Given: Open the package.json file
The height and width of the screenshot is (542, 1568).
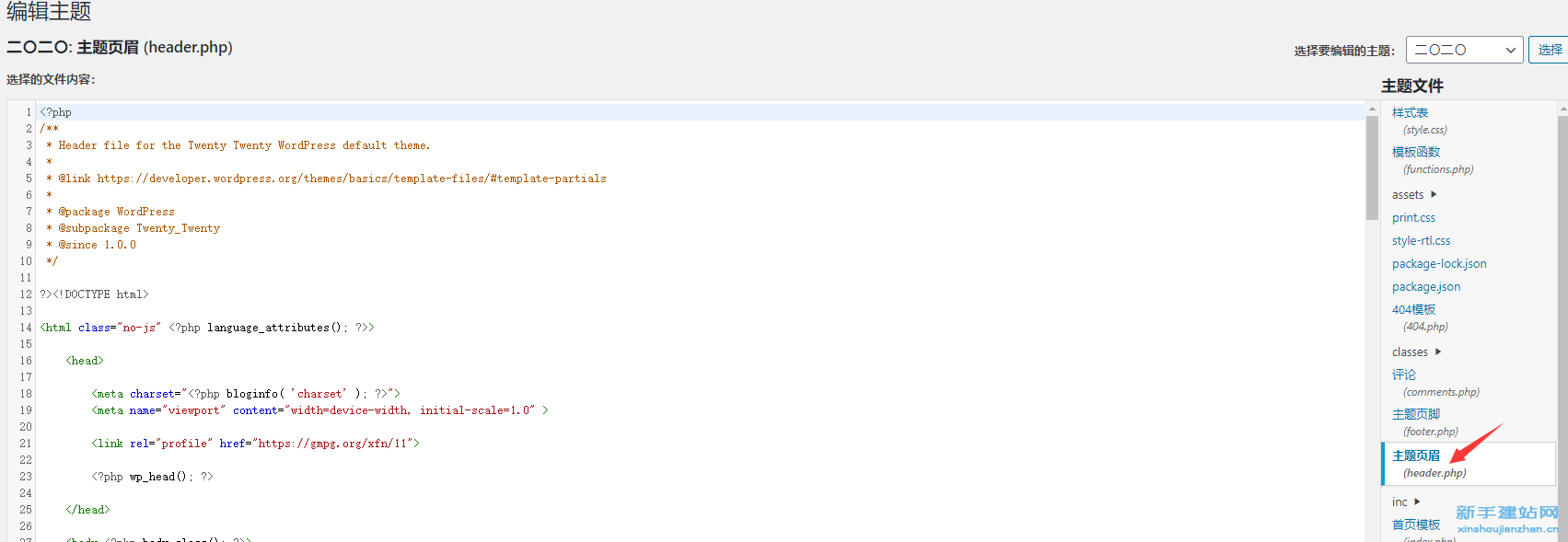Looking at the screenshot, I should point(1426,286).
